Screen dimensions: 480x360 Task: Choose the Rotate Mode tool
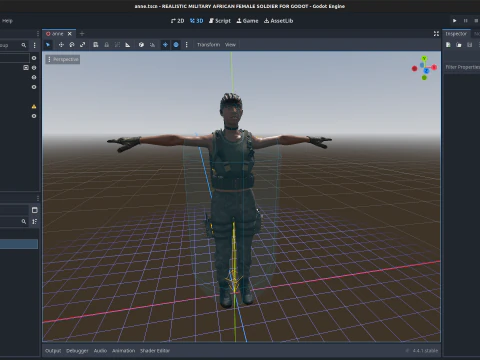point(72,45)
